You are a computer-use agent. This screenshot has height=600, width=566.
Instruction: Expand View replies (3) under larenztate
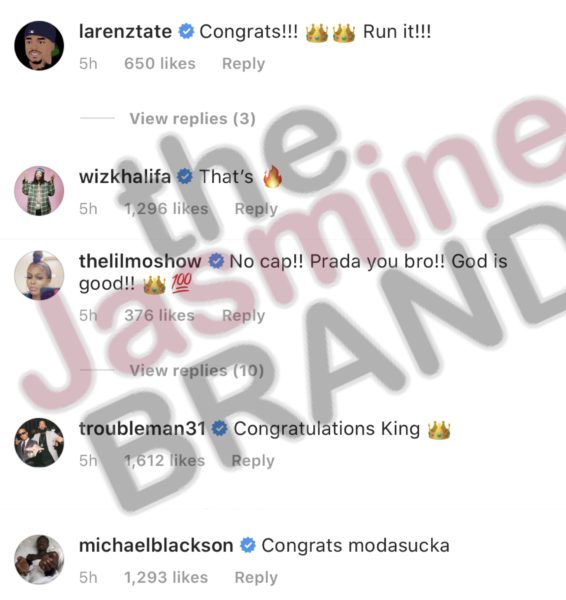(x=192, y=119)
